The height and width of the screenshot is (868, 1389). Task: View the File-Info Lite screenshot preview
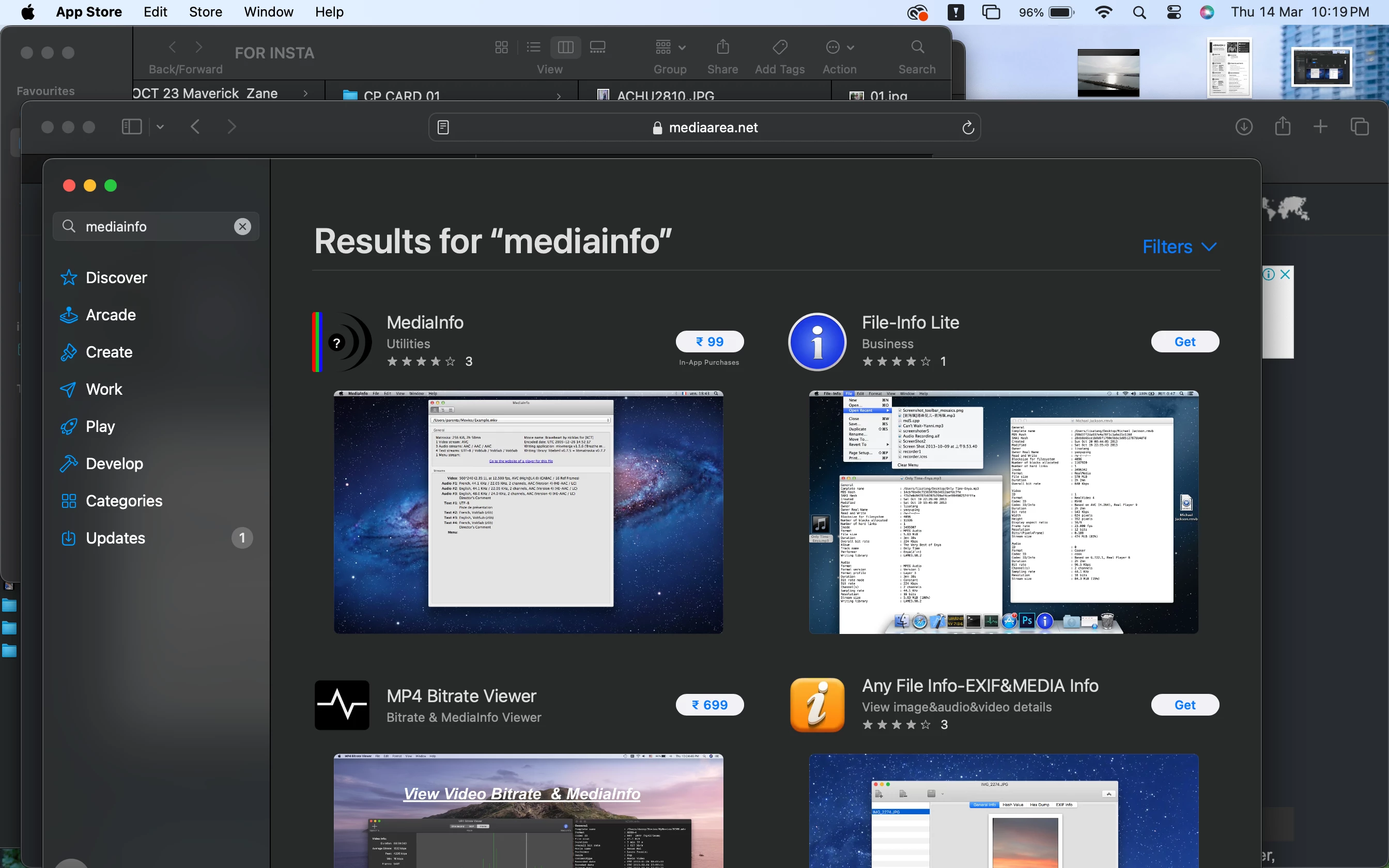click(1004, 512)
